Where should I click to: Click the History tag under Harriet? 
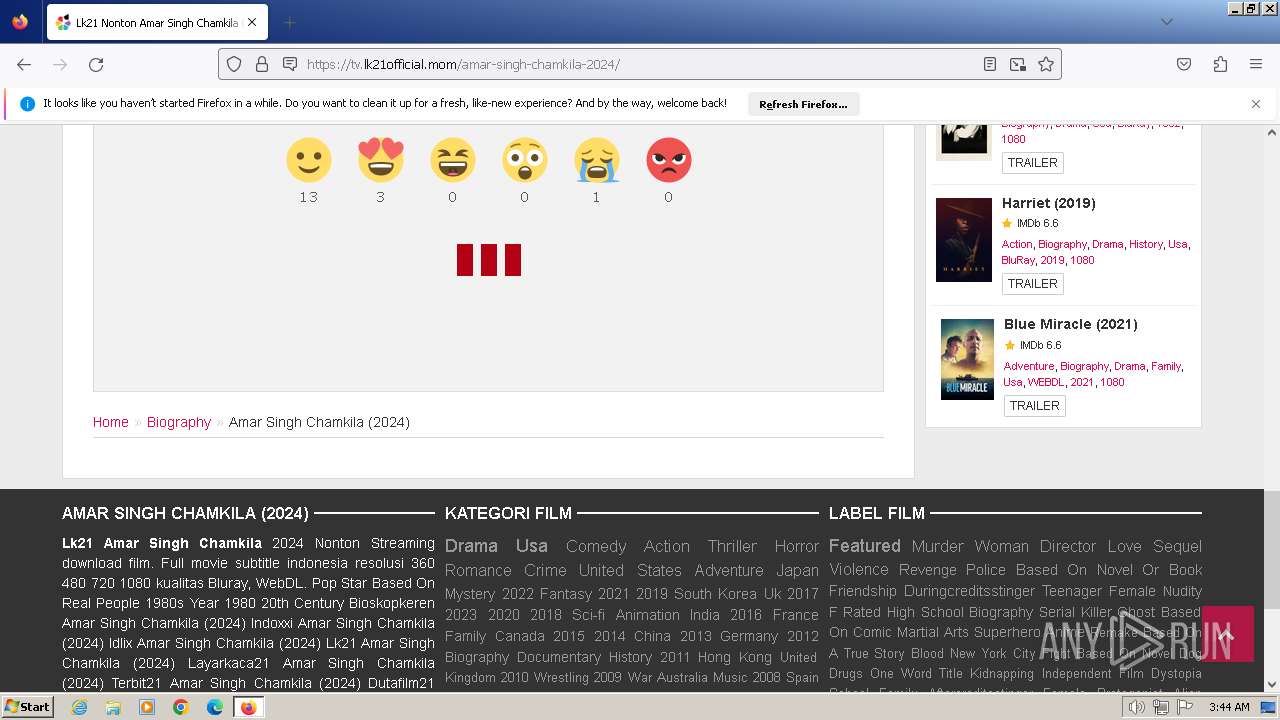pos(1146,244)
